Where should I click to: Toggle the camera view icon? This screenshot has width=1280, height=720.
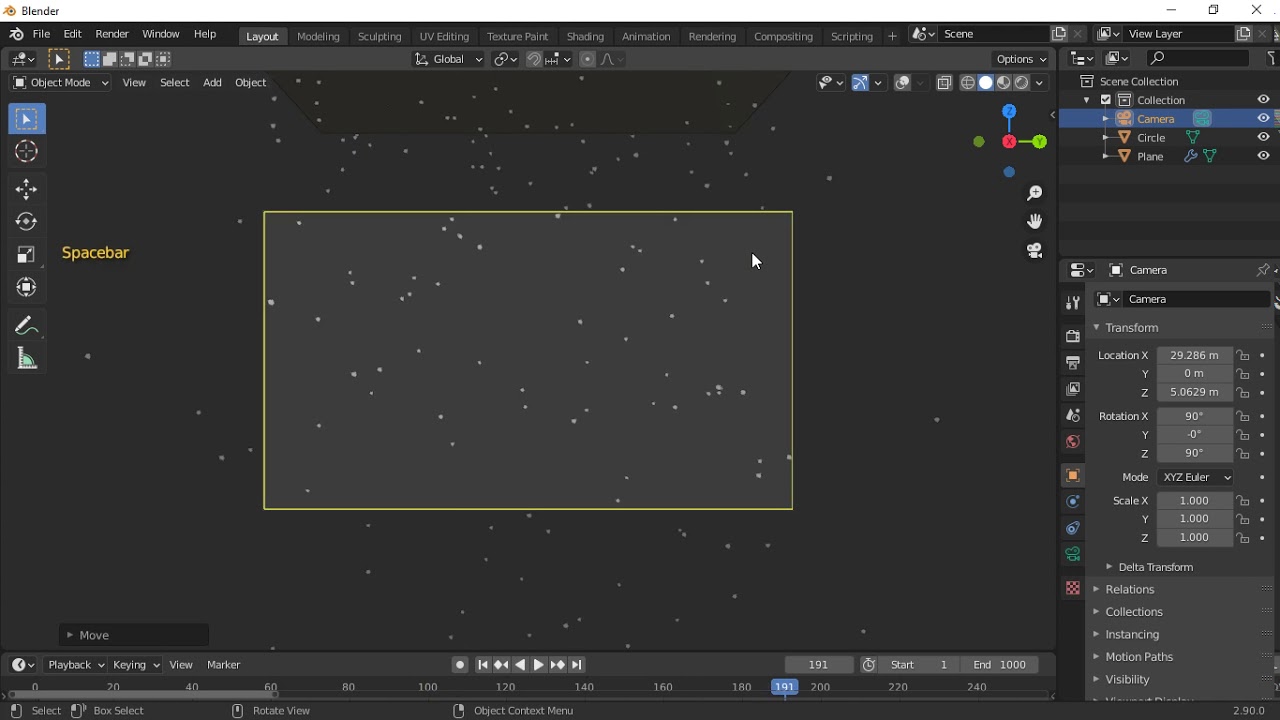coord(1035,250)
